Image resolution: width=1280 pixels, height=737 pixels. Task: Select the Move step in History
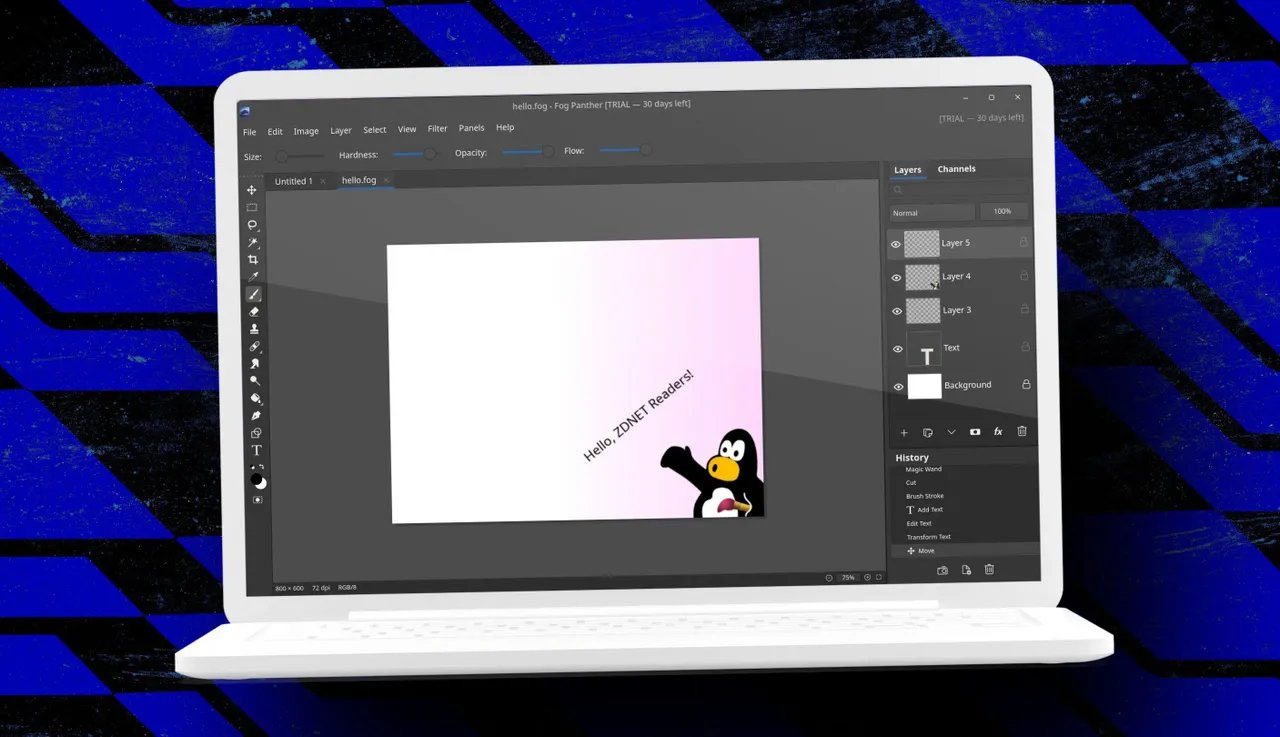pos(923,550)
